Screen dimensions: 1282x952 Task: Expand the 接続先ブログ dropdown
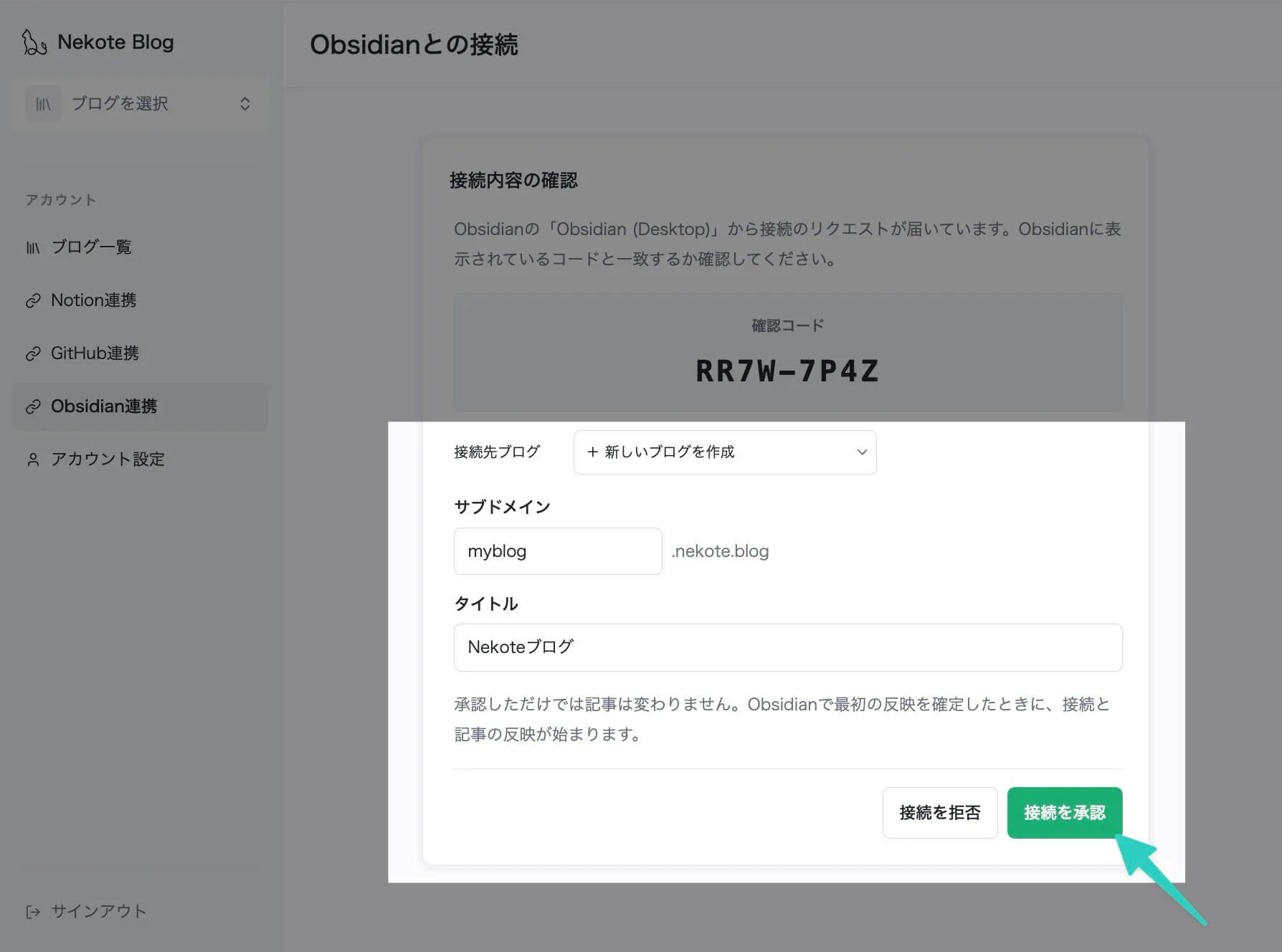coord(725,452)
